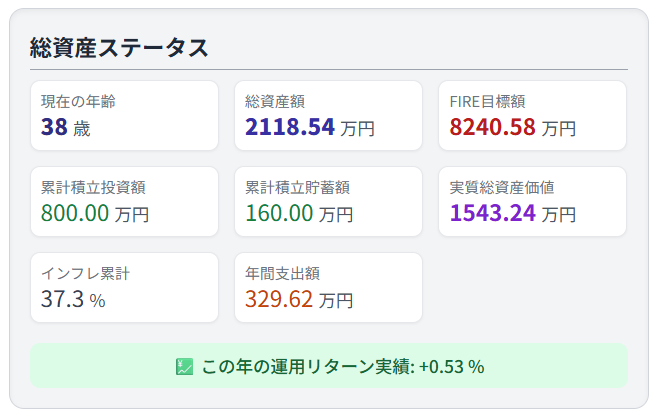
Task: Click the red 8240.58 万円 value
Action: [x=513, y=127]
